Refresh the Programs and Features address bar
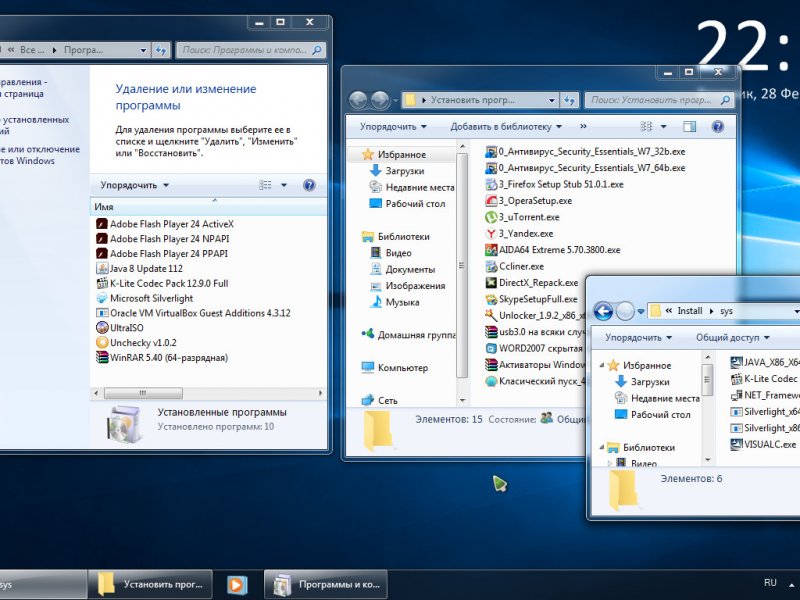The width and height of the screenshot is (800, 600). click(161, 50)
